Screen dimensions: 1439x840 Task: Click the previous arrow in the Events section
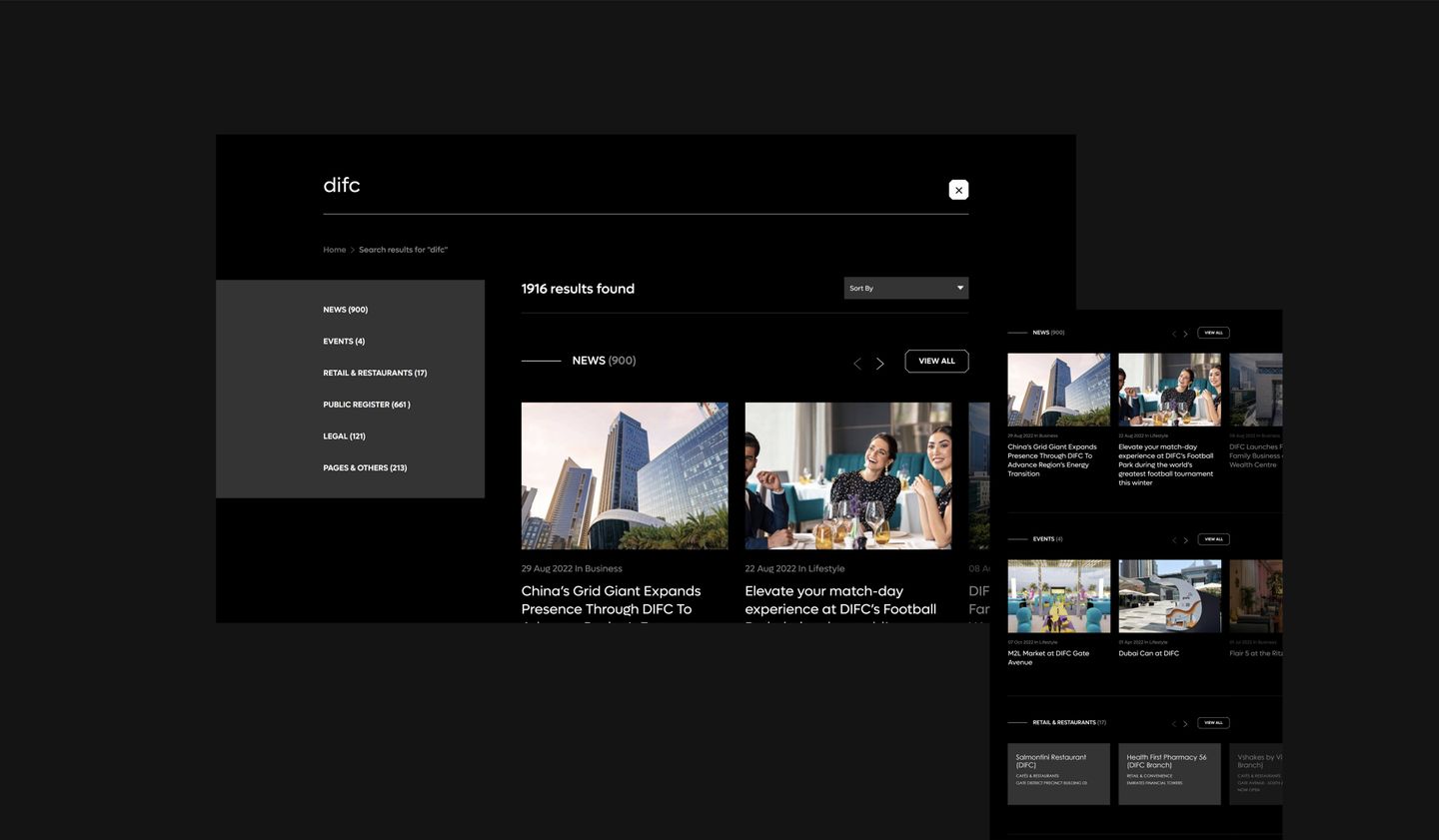1174,539
